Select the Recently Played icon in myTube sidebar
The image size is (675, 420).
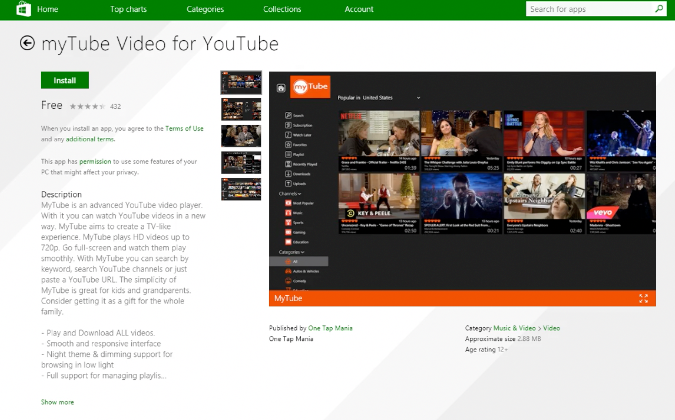(x=288, y=164)
